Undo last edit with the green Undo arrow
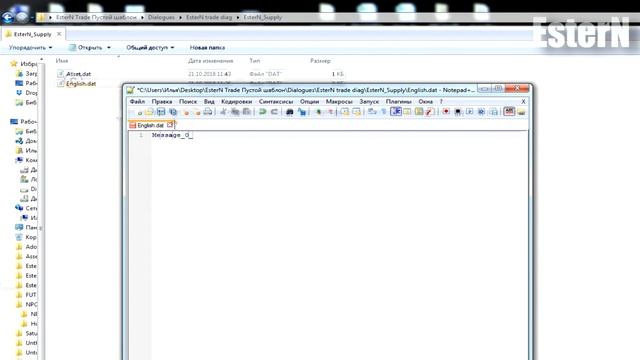The image size is (640, 360). click(262, 111)
